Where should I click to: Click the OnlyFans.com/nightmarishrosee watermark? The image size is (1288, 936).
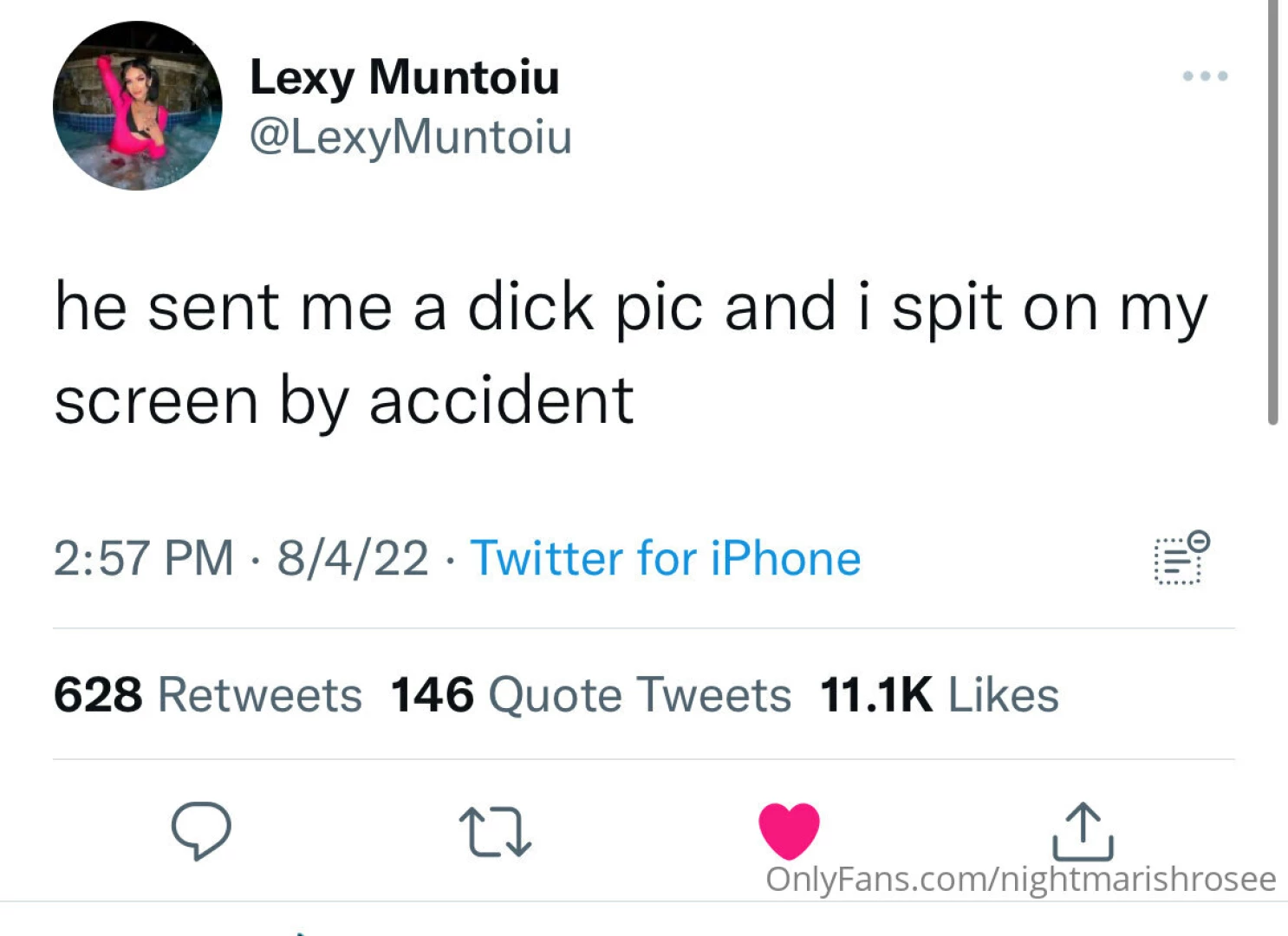[1020, 879]
